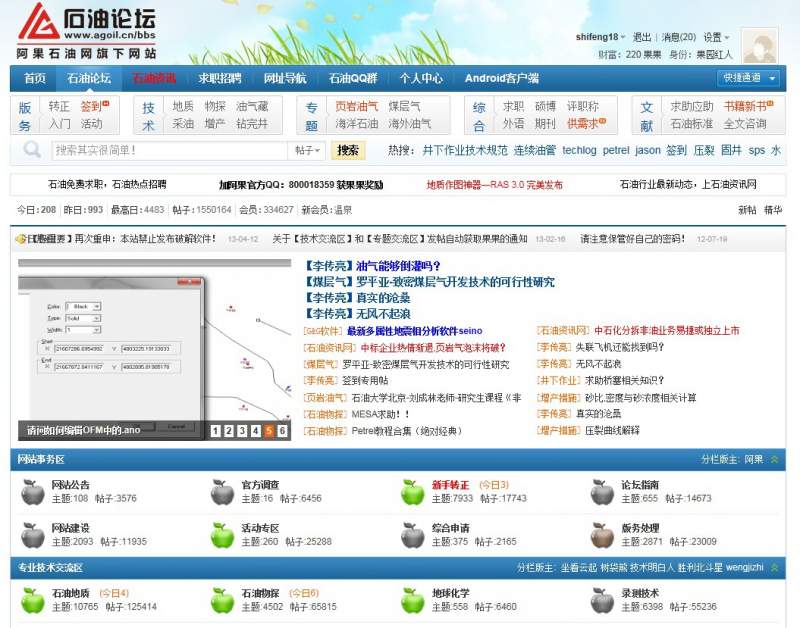Open 消息(20) messages link
Viewport: 800px width, 628px height.
679,37
